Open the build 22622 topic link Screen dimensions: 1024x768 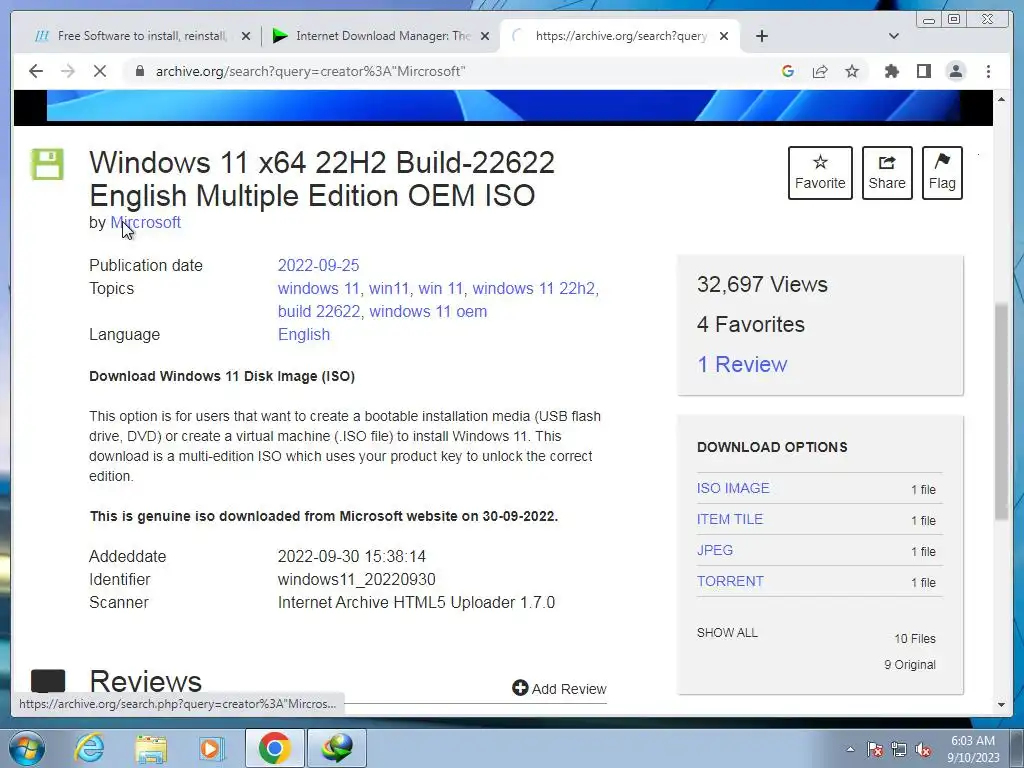pos(319,312)
